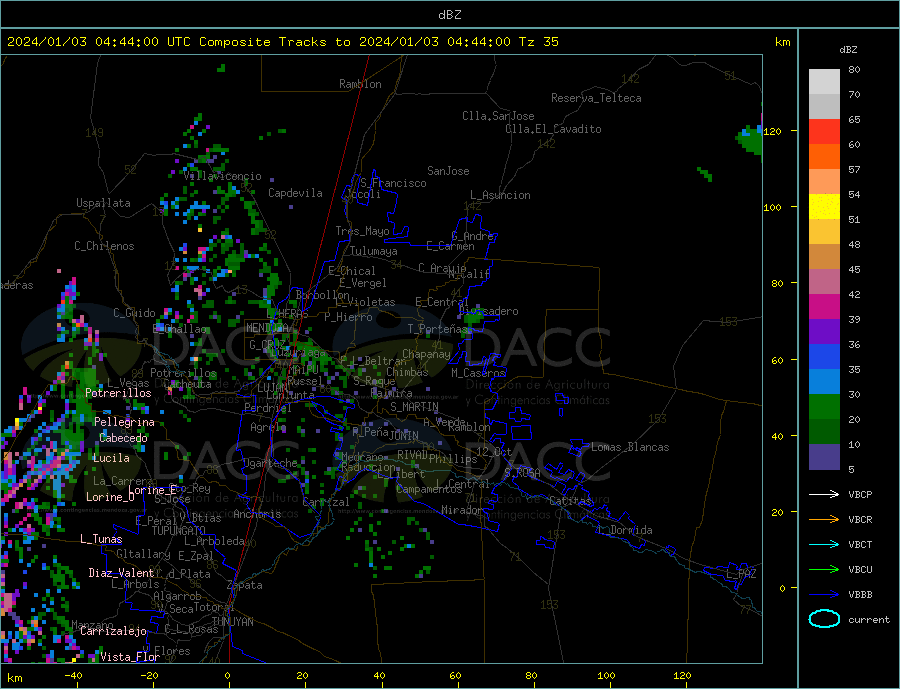Click the green VBCU arrow in legend
The image size is (900, 689).
(x=824, y=570)
